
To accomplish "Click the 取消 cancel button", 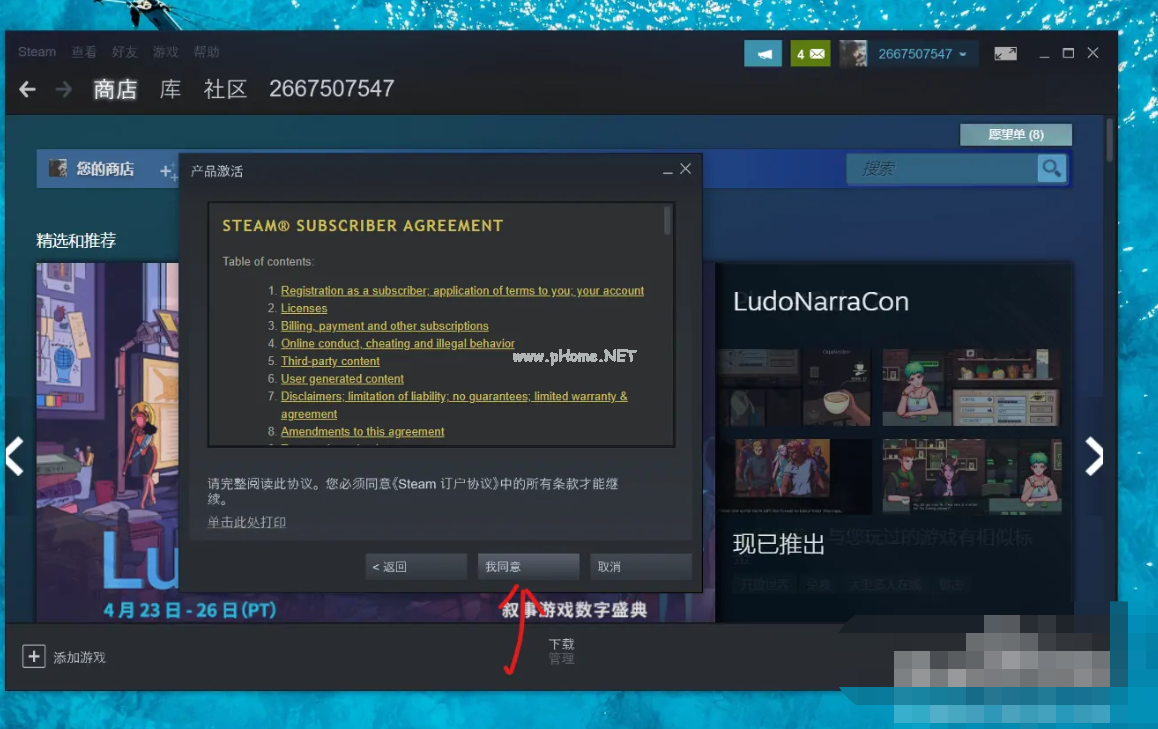I will (640, 566).
